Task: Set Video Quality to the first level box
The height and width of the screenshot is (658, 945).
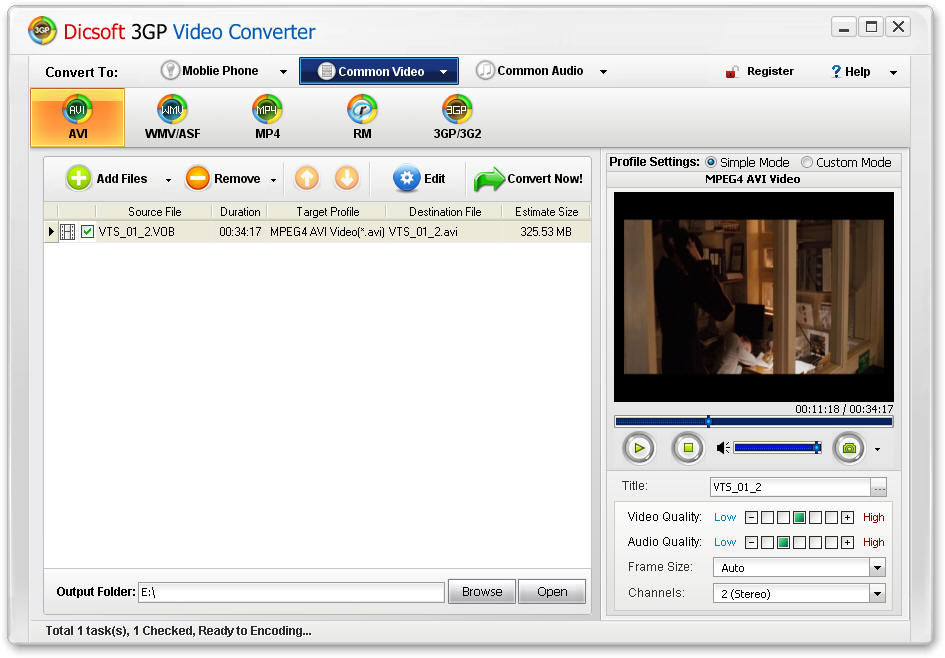Action: pyautogui.click(x=767, y=518)
